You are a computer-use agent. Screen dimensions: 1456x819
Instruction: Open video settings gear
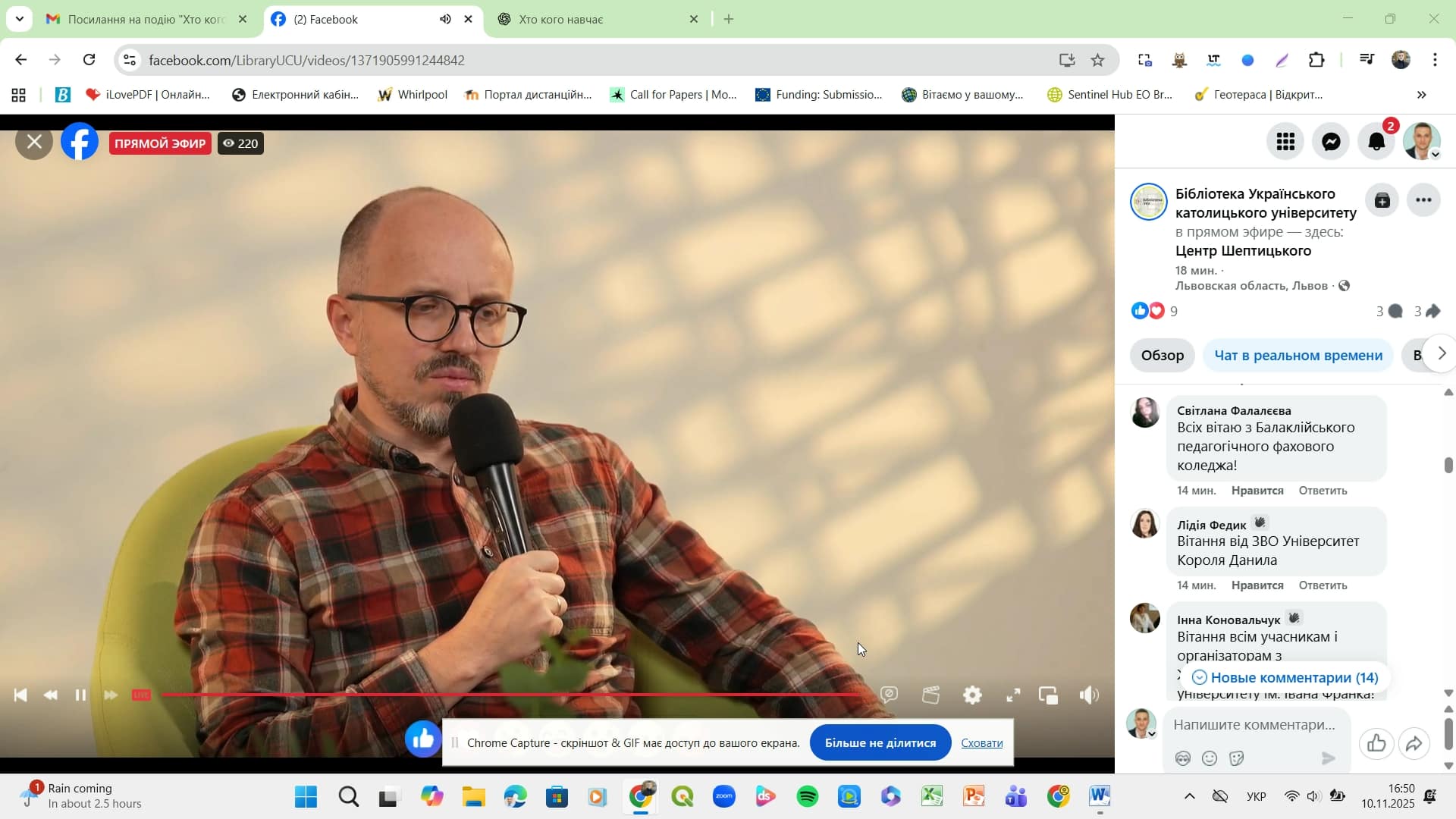coord(972,695)
